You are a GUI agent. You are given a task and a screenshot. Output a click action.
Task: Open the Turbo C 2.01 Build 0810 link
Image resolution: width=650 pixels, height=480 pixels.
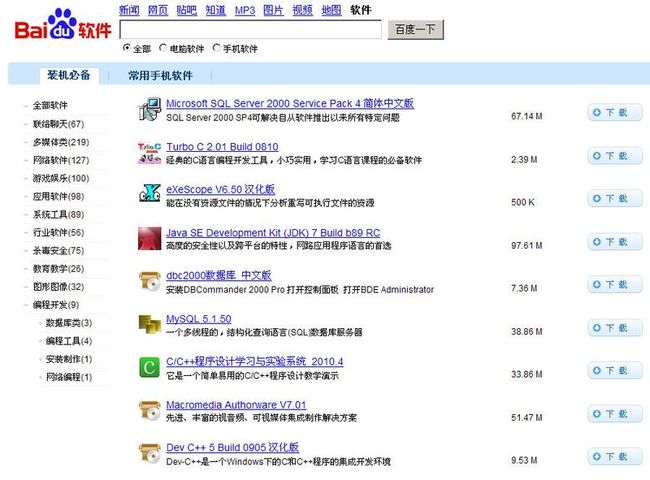tap(222, 147)
